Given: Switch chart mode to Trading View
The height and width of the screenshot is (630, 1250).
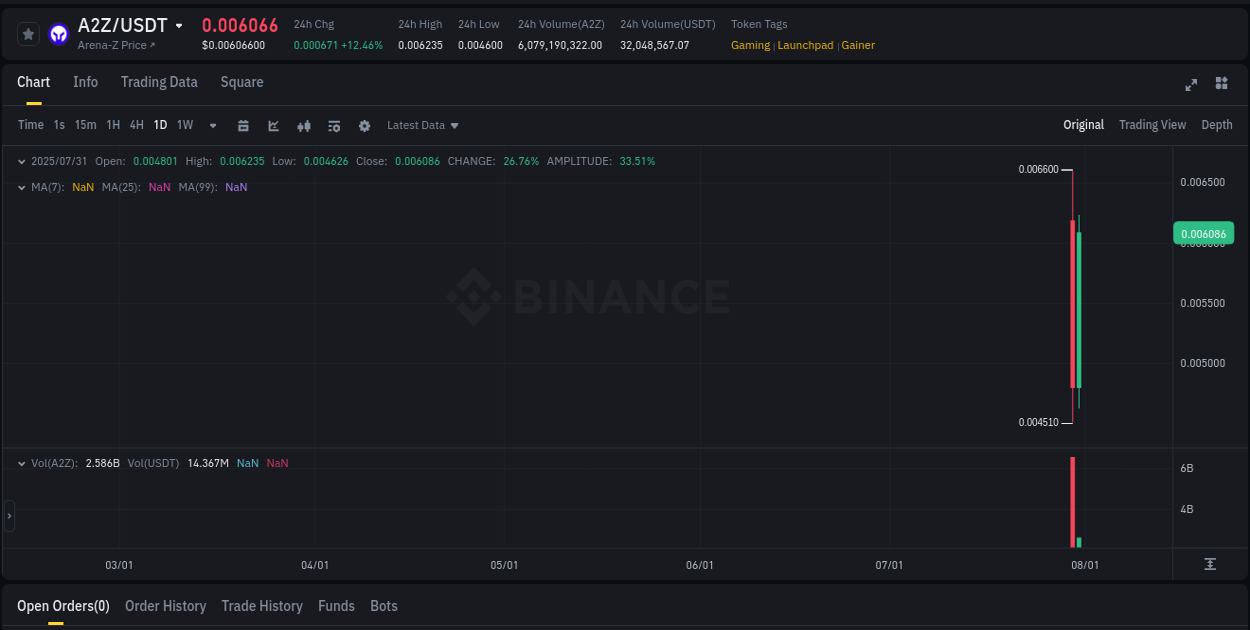Looking at the screenshot, I should pos(1152,125).
